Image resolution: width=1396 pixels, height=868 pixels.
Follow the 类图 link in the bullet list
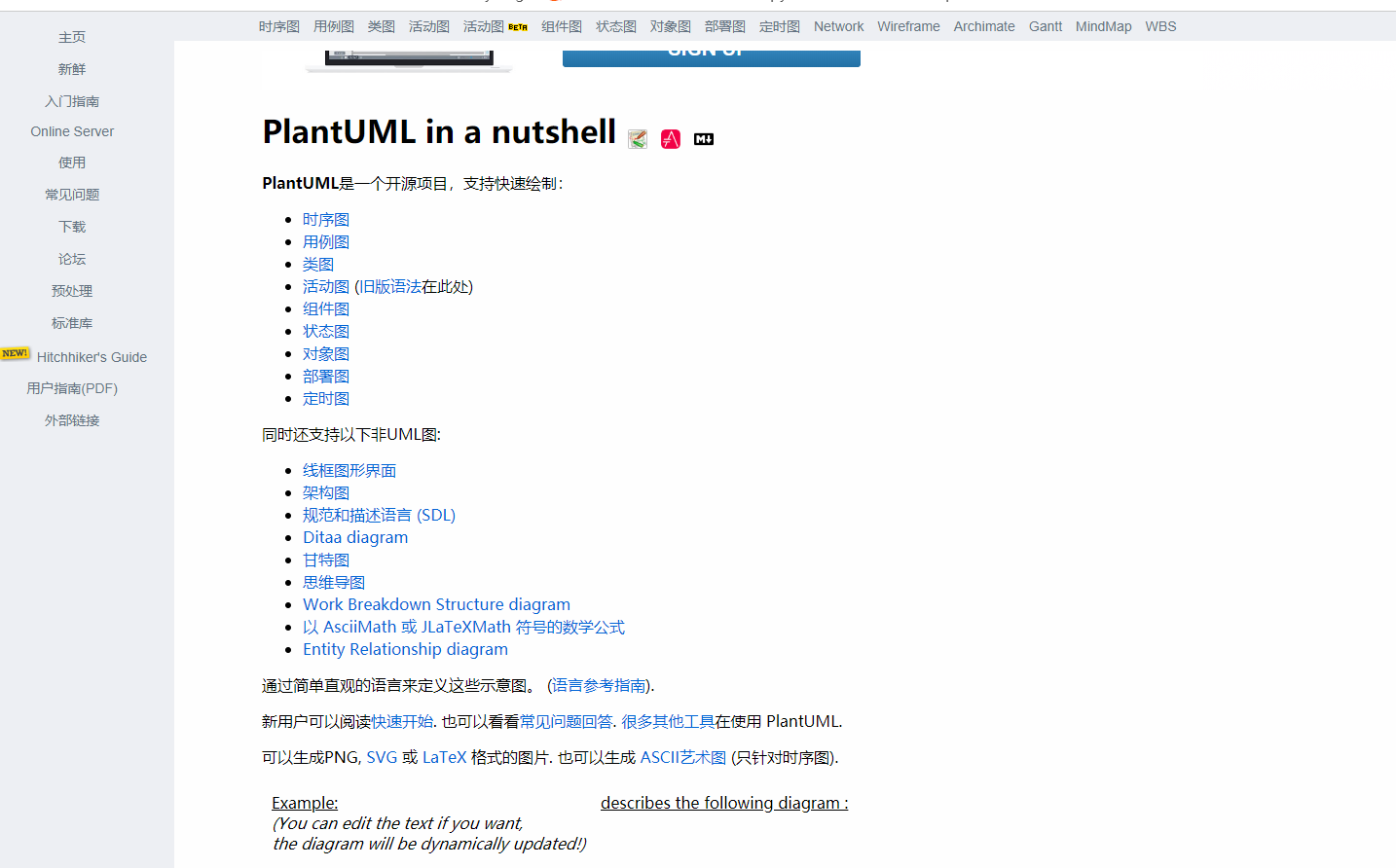point(318,265)
